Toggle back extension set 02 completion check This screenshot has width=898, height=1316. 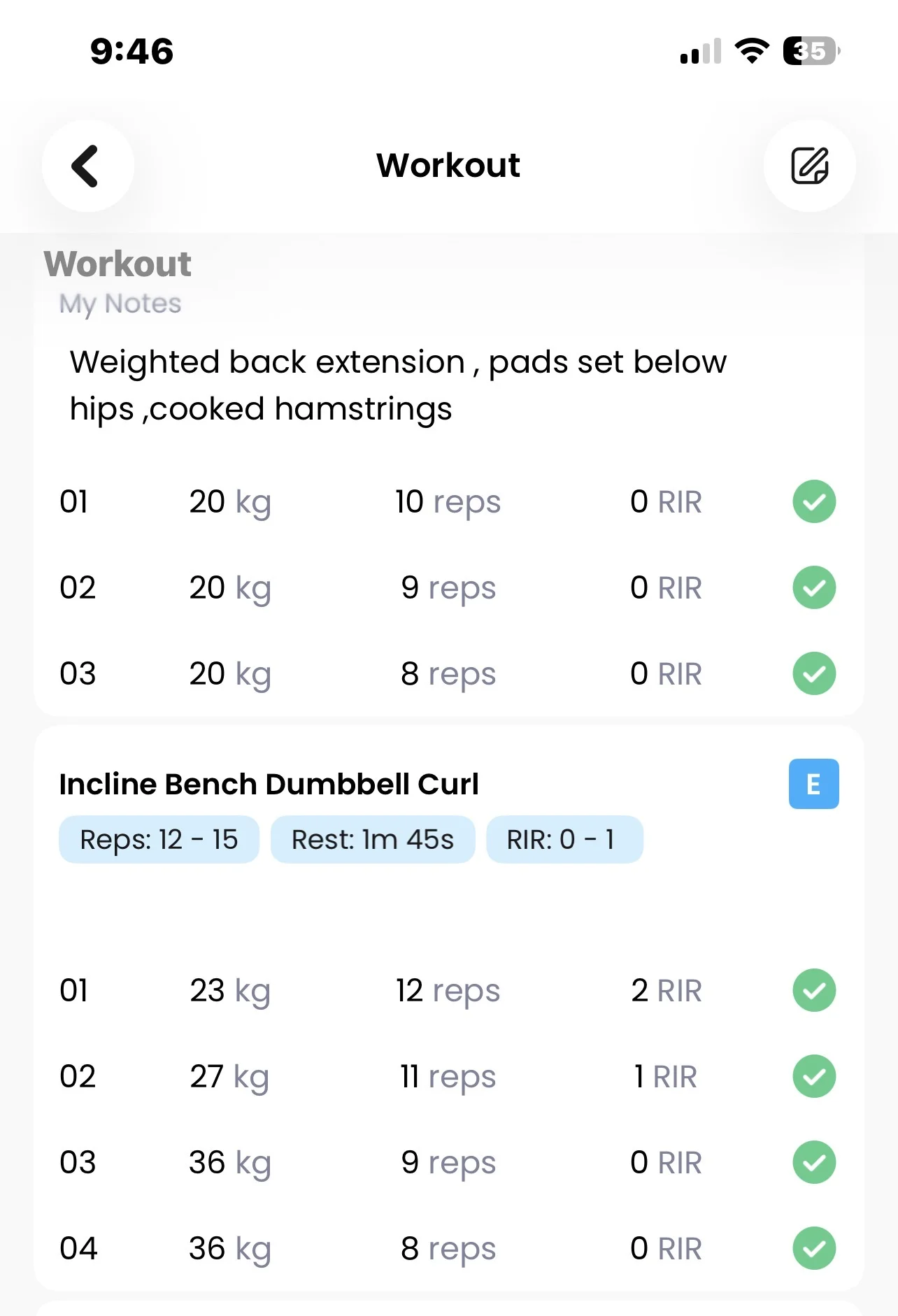(x=814, y=587)
